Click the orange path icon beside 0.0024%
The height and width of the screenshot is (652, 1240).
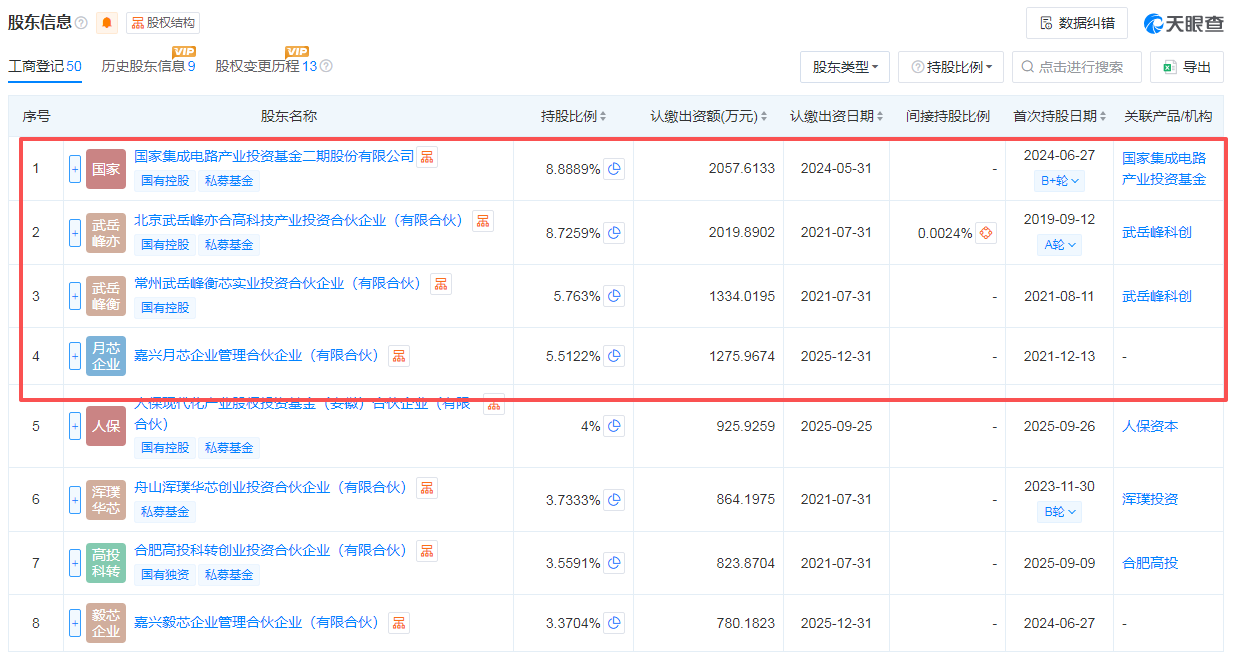point(986,233)
